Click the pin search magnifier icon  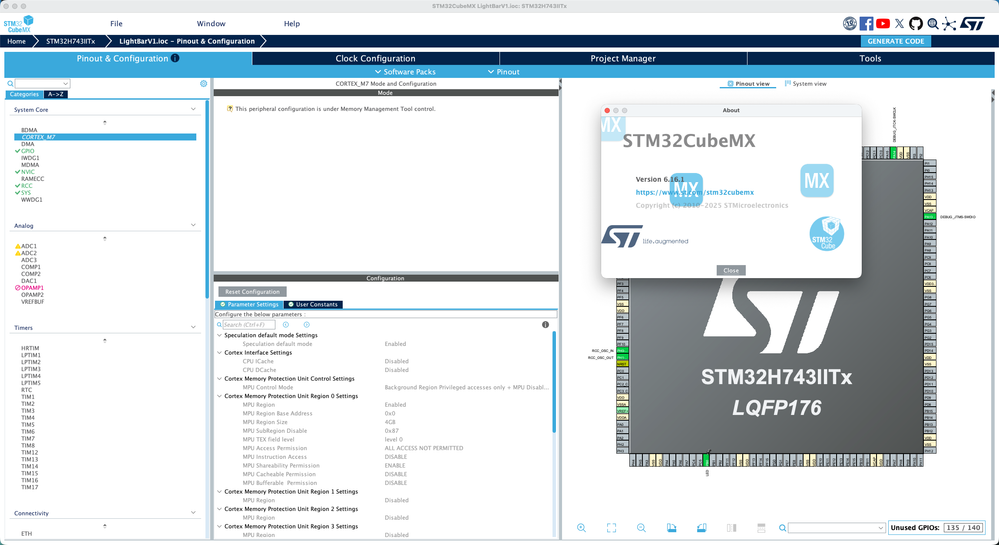point(782,528)
